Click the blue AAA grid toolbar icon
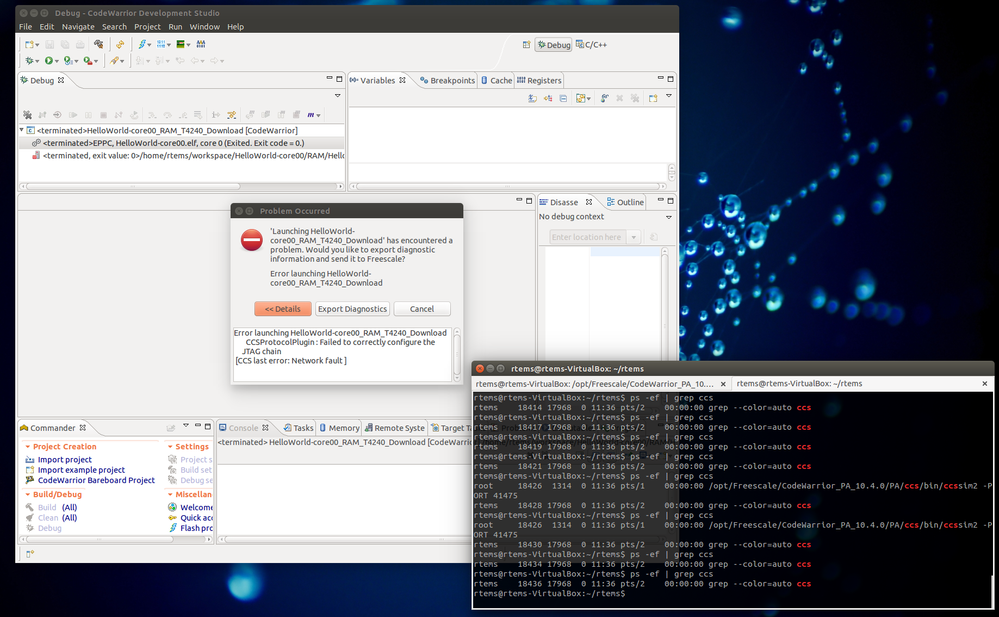999x617 pixels. click(x=201, y=45)
